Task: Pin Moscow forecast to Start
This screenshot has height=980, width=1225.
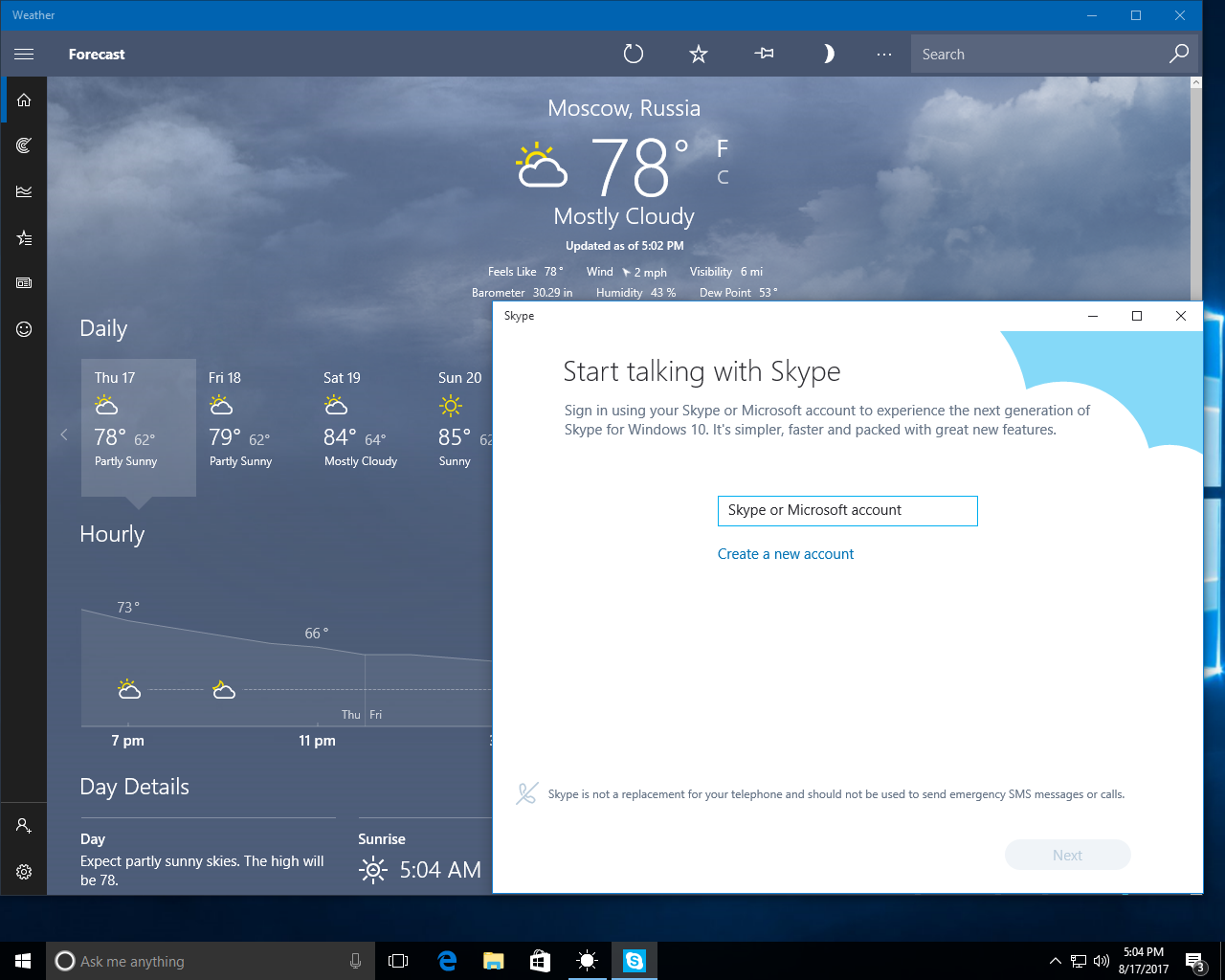Action: (764, 54)
